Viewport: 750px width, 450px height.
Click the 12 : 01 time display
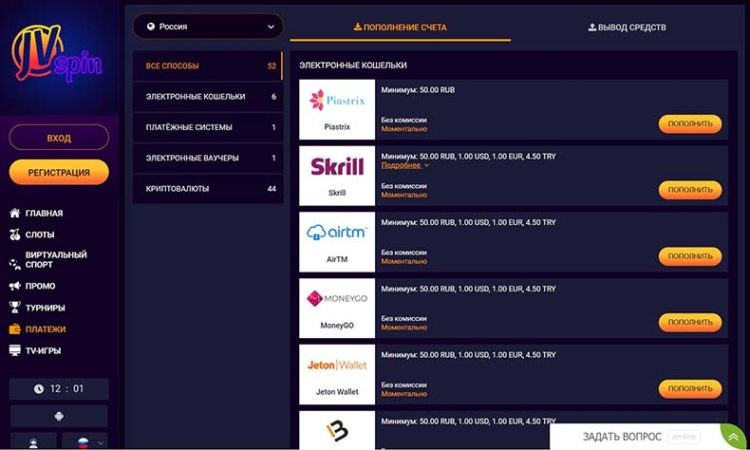click(x=67, y=389)
